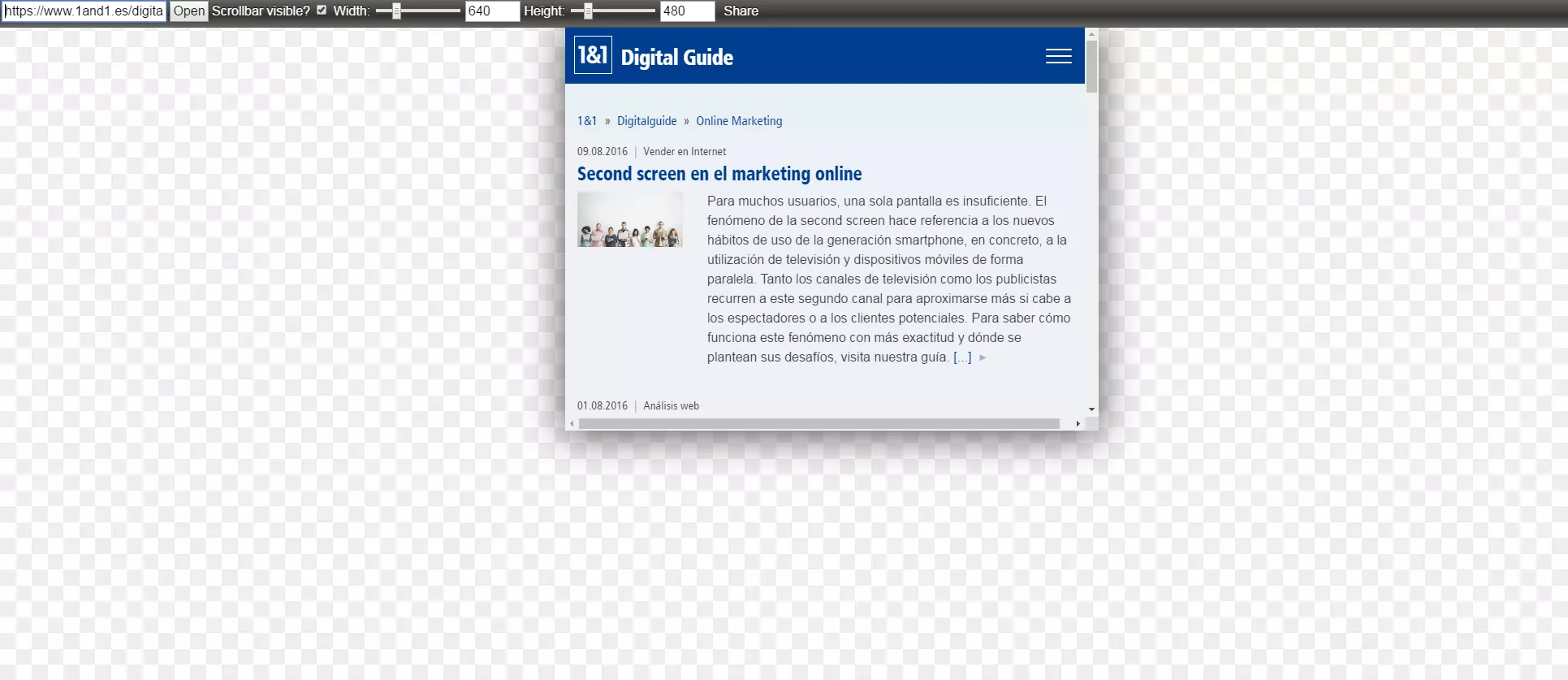Click the vertical scrollbar thumb
Screen dimensions: 1568x680
coord(1091,66)
